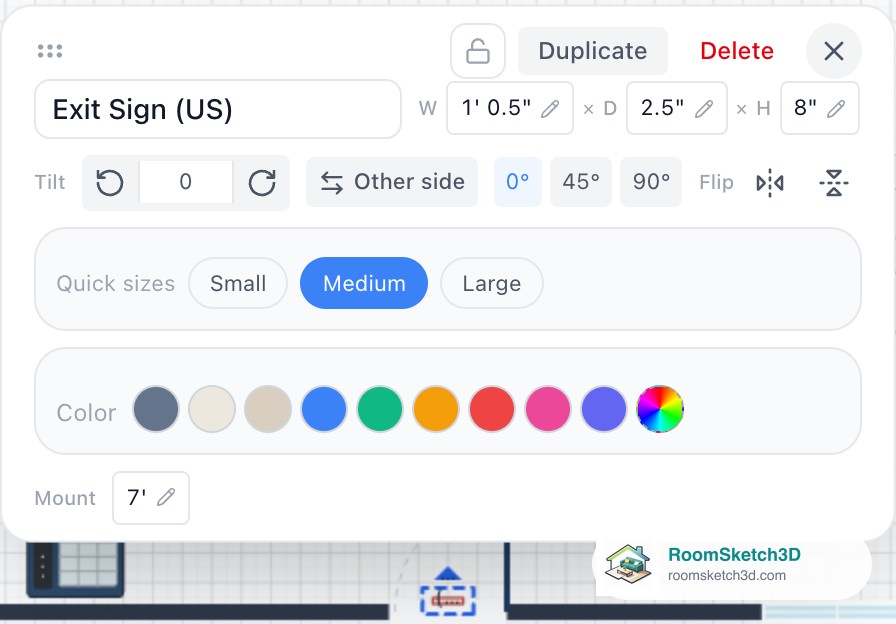Delete the Exit Sign item
Viewport: 896px width, 624px height.
[737, 51]
